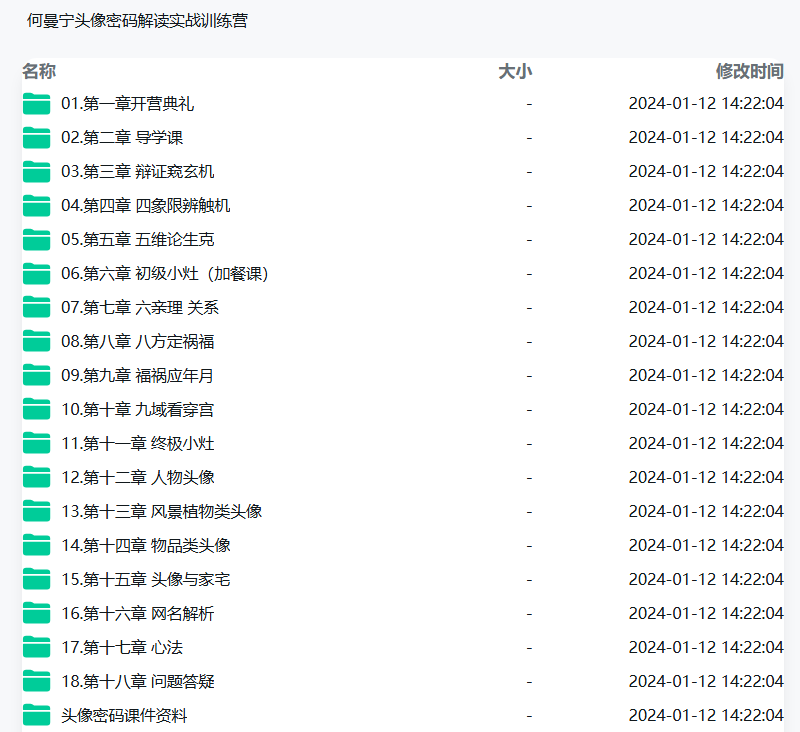Click the folder icon for 09.第九章 福祸应年月

tap(36, 375)
